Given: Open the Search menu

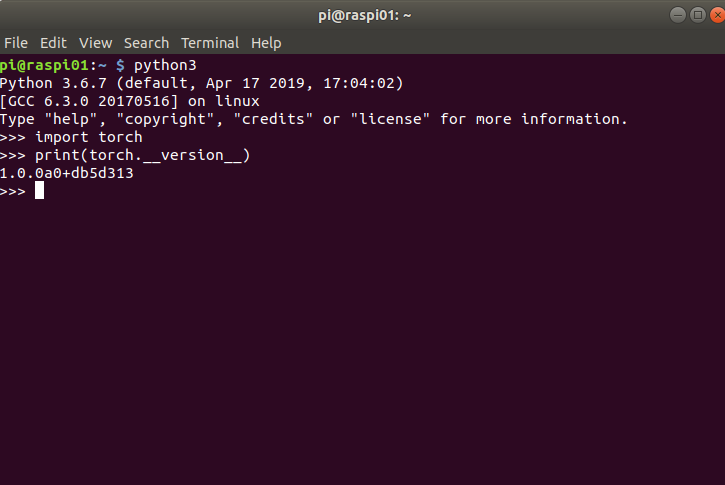Looking at the screenshot, I should pos(146,43).
